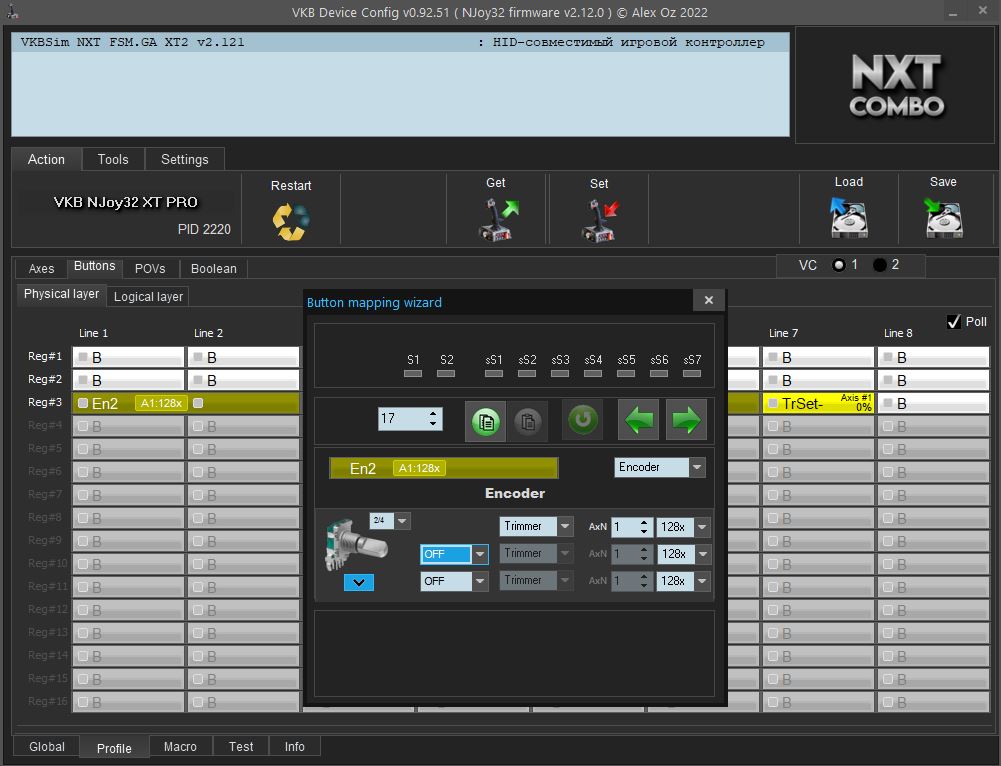
Task: Switch to the POVs tab
Action: (150, 269)
